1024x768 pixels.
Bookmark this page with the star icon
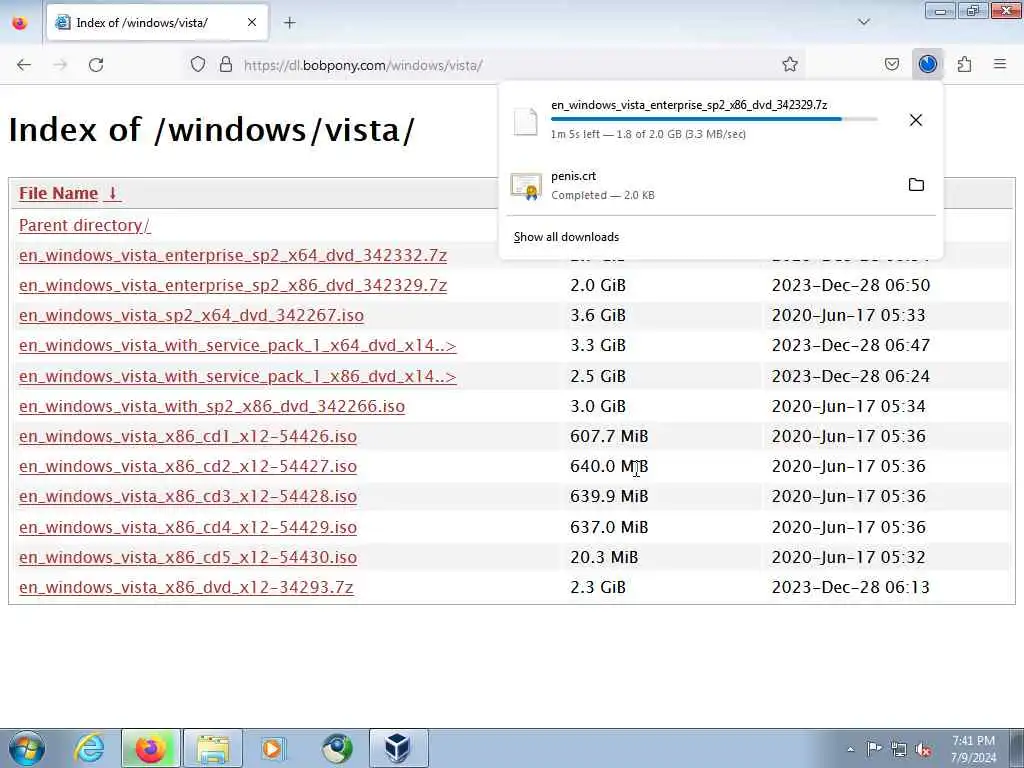pyautogui.click(x=790, y=64)
